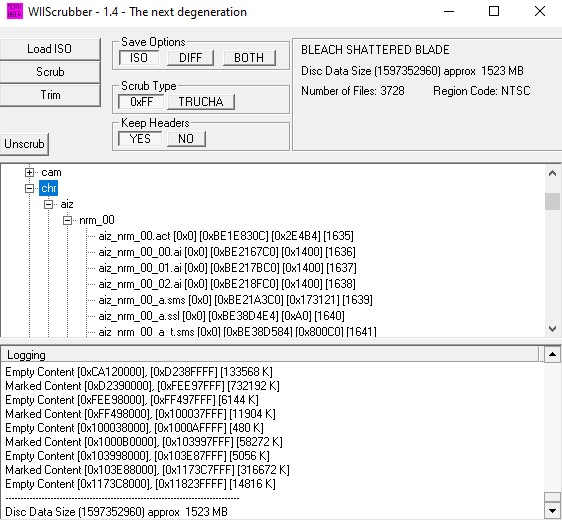Click the file tree scrollbar thumb

pos(552,201)
